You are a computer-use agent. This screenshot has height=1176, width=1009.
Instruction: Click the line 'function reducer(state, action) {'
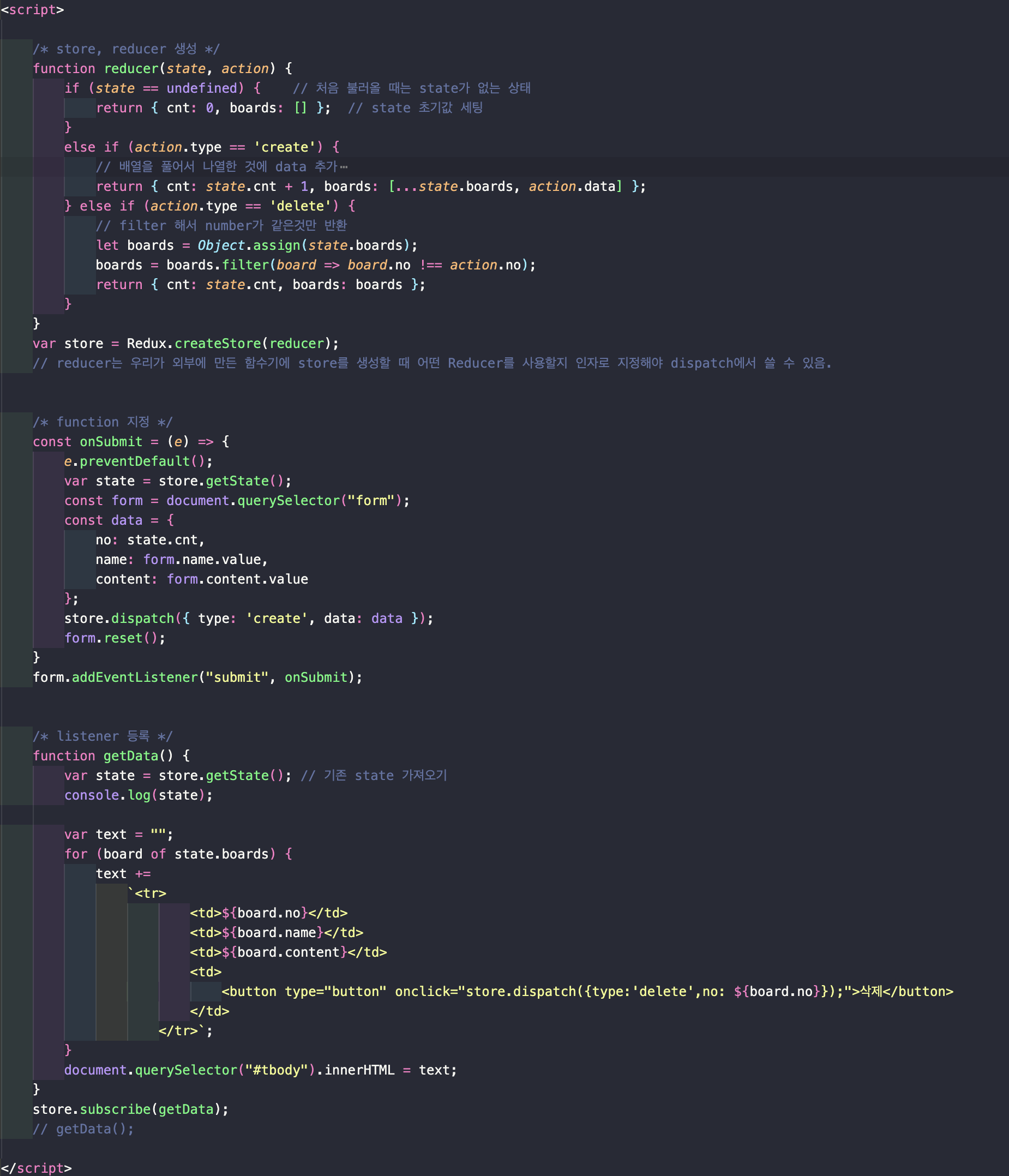coord(163,69)
